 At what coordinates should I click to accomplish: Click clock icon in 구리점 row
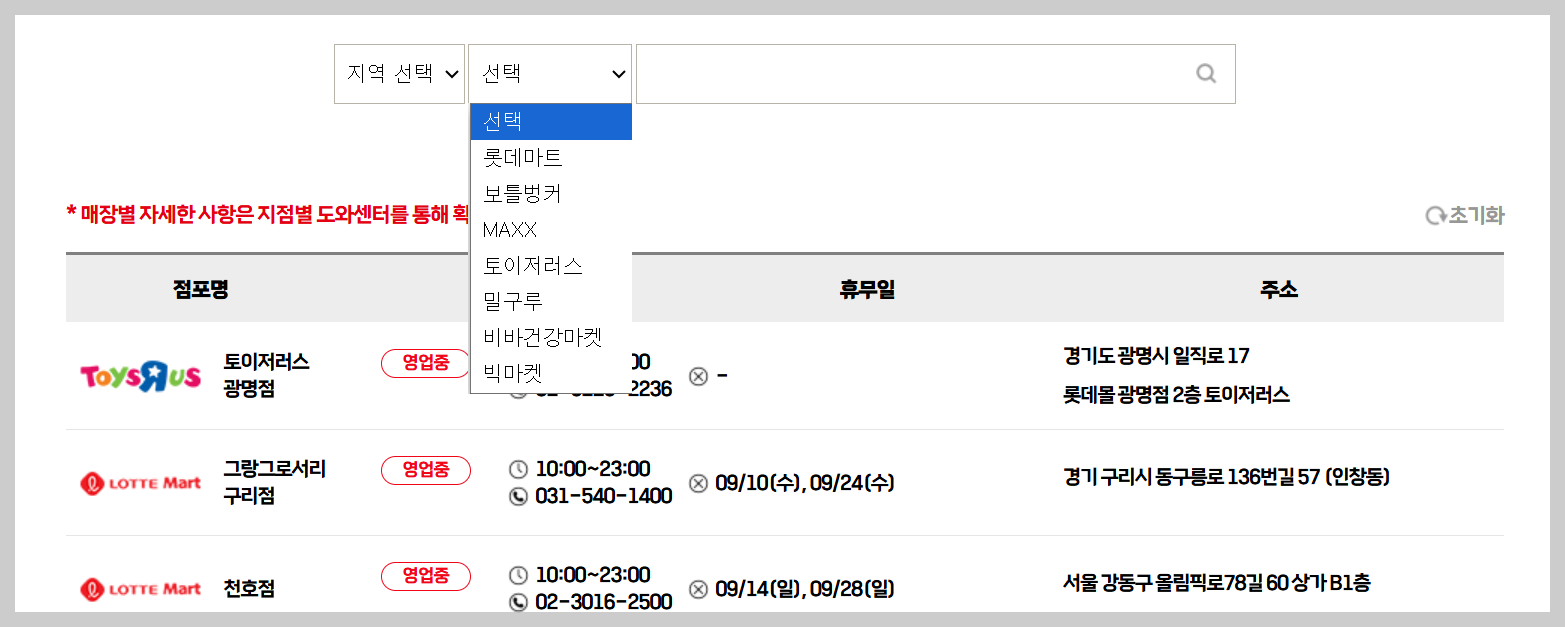click(x=518, y=469)
